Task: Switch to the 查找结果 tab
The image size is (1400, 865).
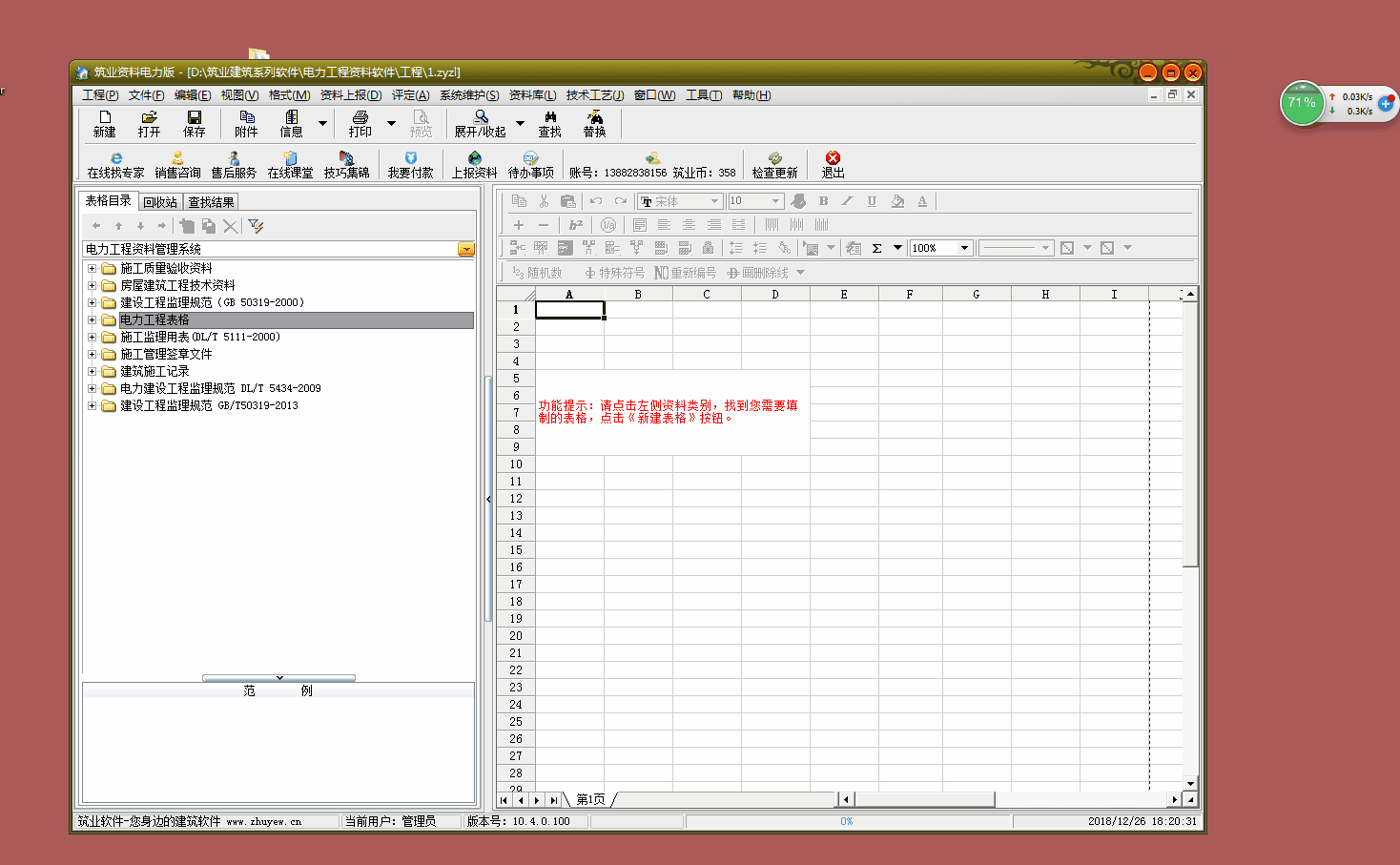Action: click(x=211, y=202)
